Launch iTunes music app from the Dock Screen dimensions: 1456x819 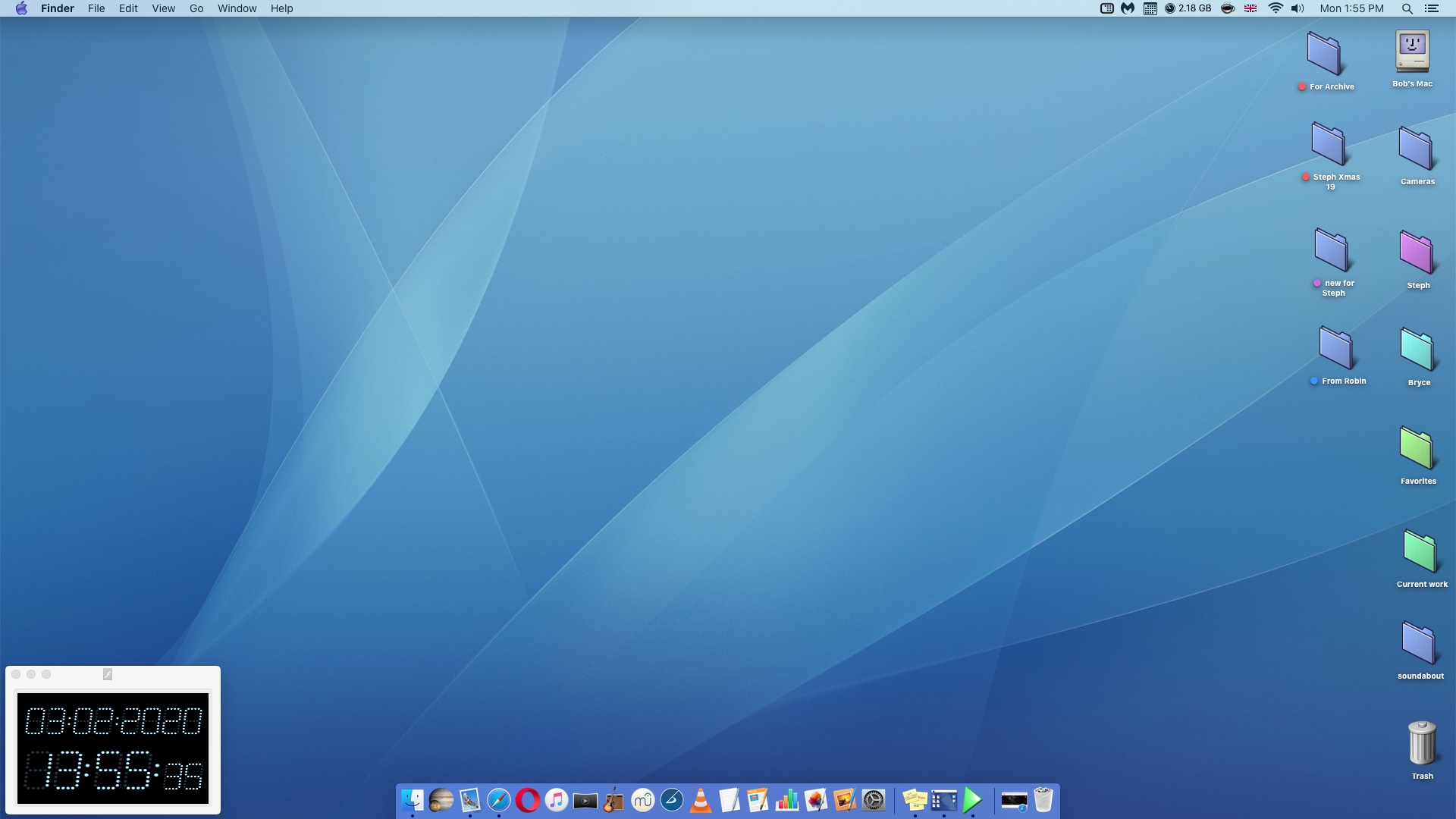[556, 800]
